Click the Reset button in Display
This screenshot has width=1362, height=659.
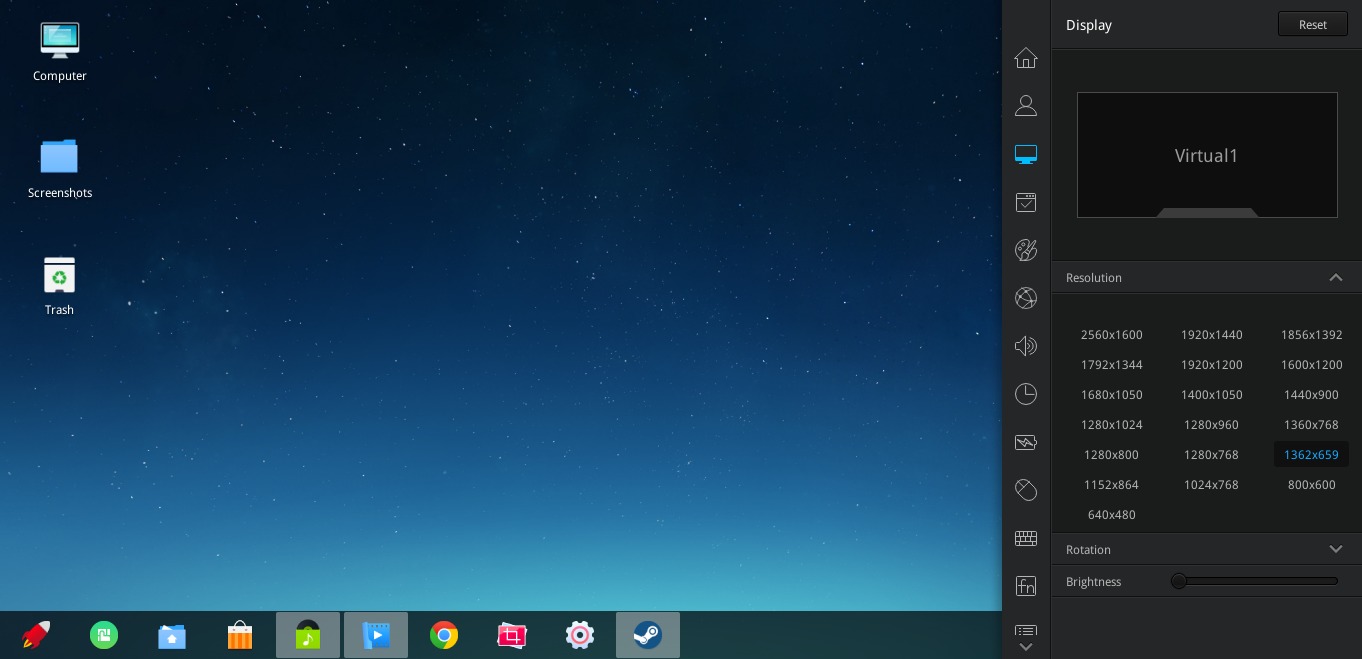click(x=1312, y=25)
